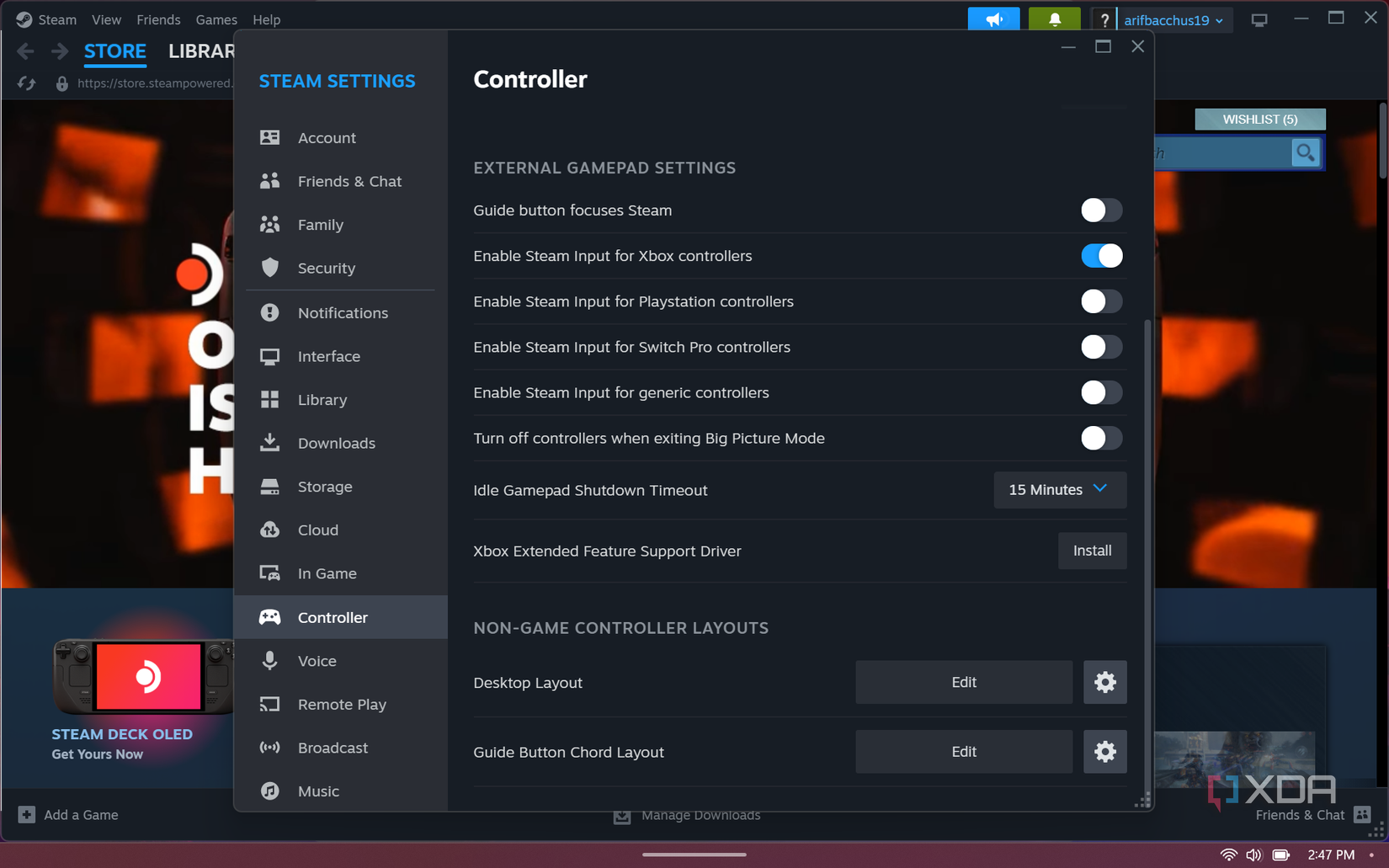Click the blue announcements megaphone icon
The width and height of the screenshot is (1389, 868).
pyautogui.click(x=993, y=19)
